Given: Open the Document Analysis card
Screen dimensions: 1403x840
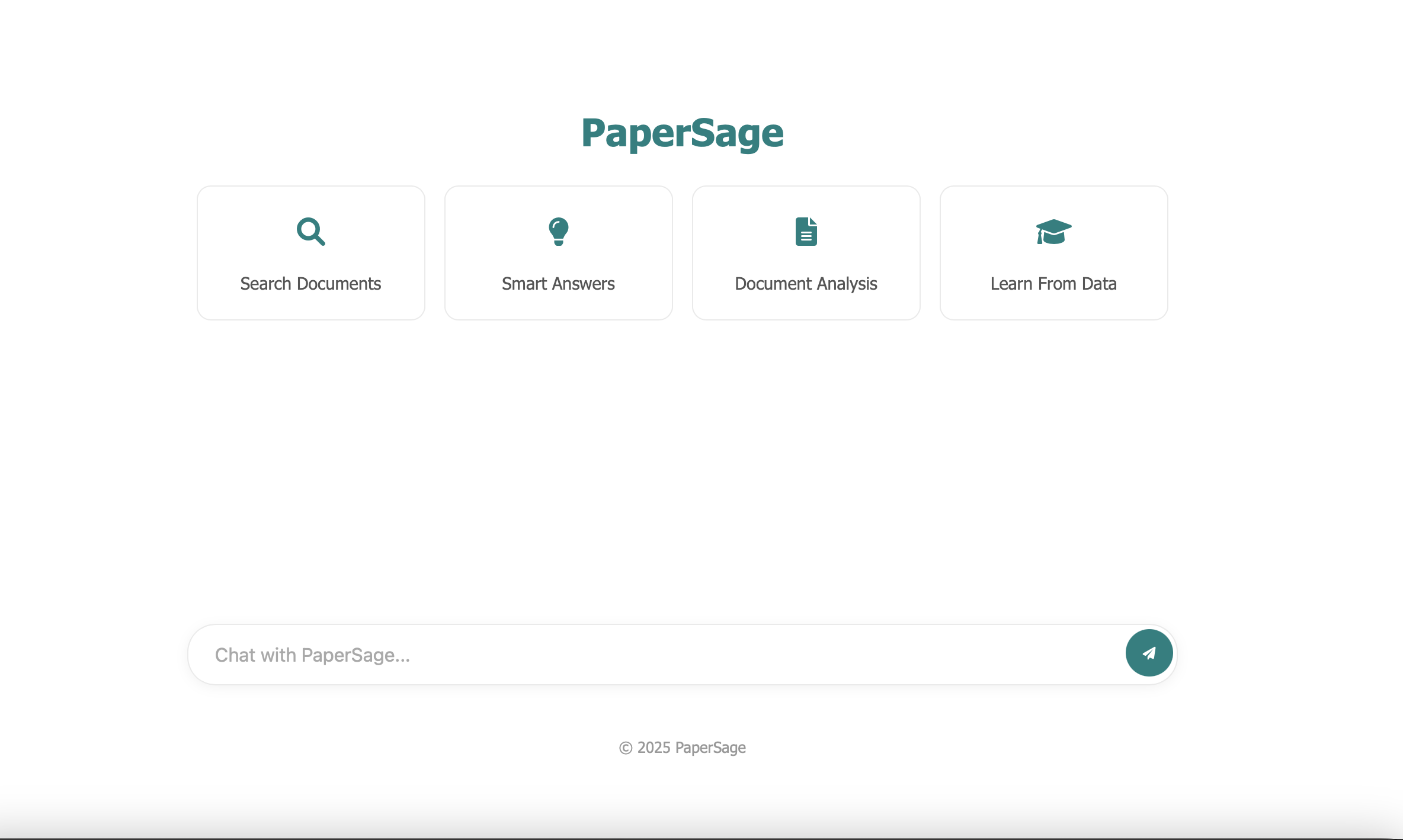Looking at the screenshot, I should pos(806,252).
